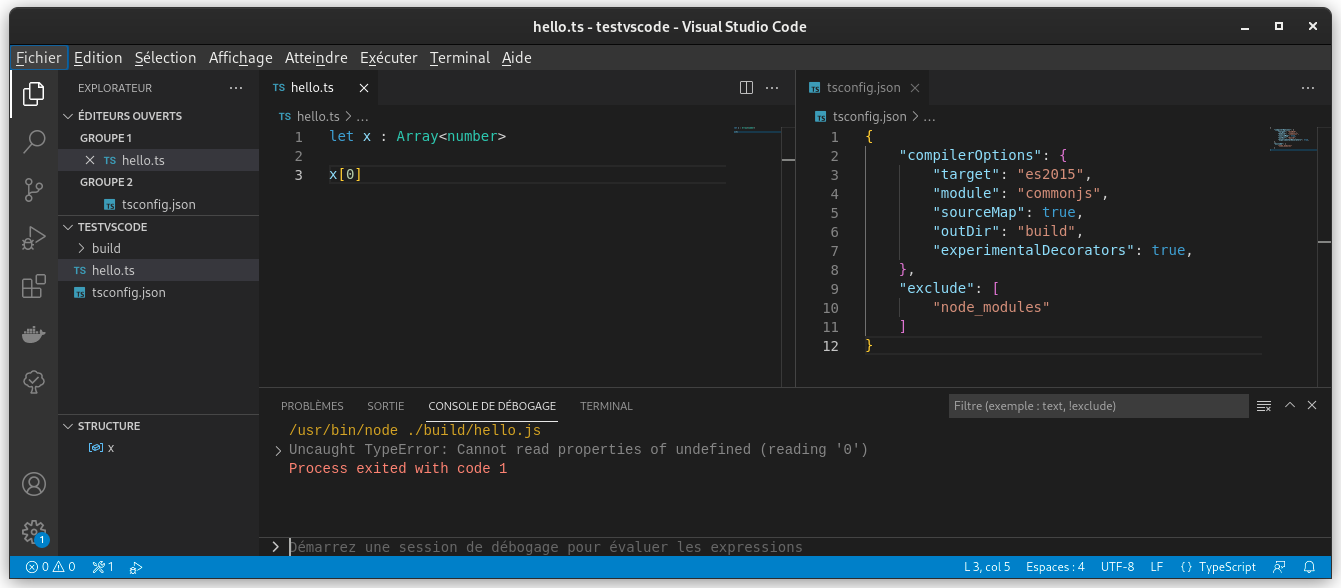The image size is (1341, 588).
Task: Open the Fichier menu
Action: click(39, 58)
